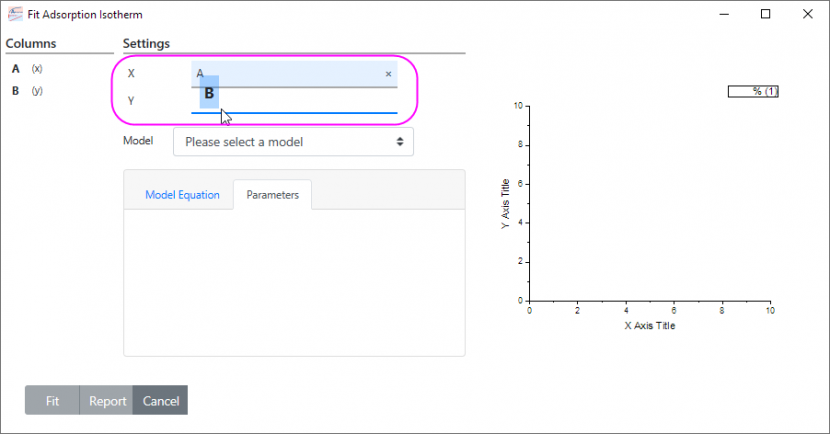Switch to the Model Equation tab
Screen dimensions: 830x434
tap(182, 195)
